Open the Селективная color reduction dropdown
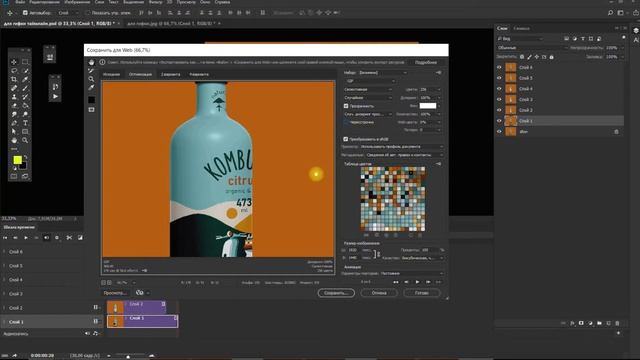Screen dimensions: 640x360 click(x=369, y=89)
